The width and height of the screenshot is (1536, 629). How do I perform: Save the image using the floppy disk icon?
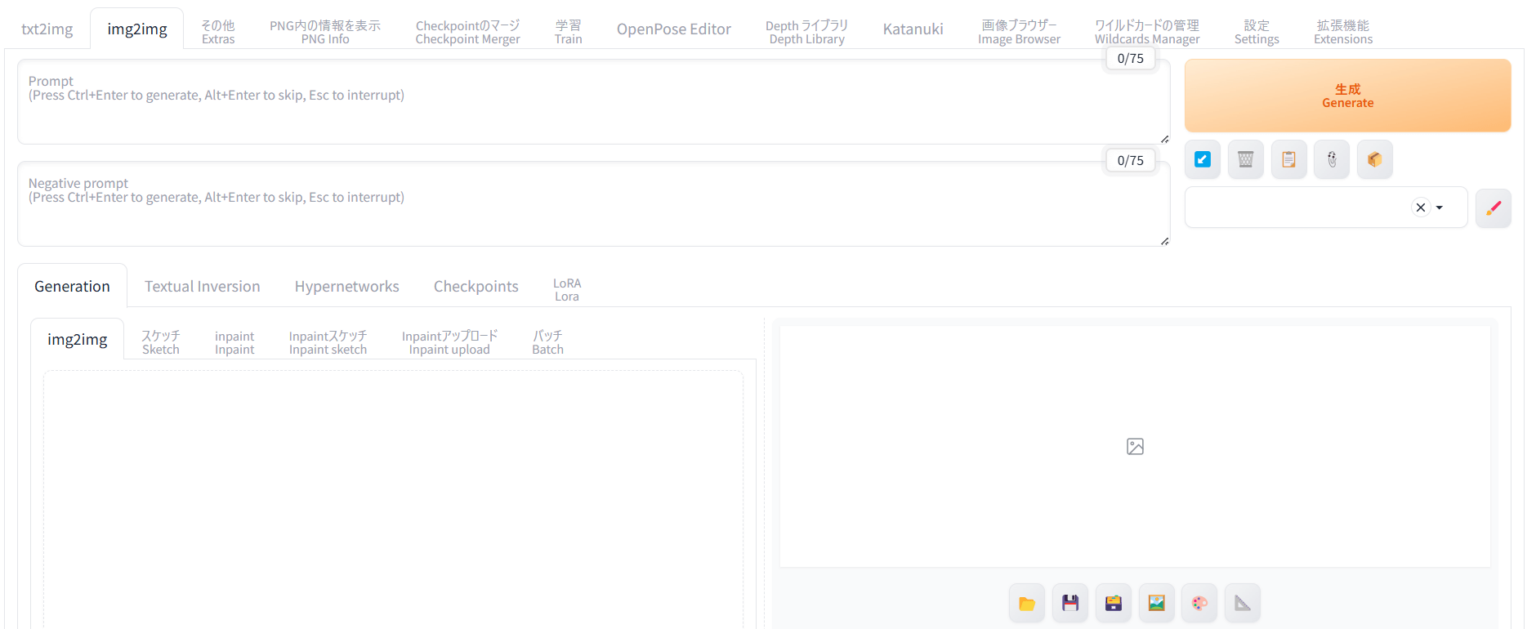click(x=1070, y=603)
